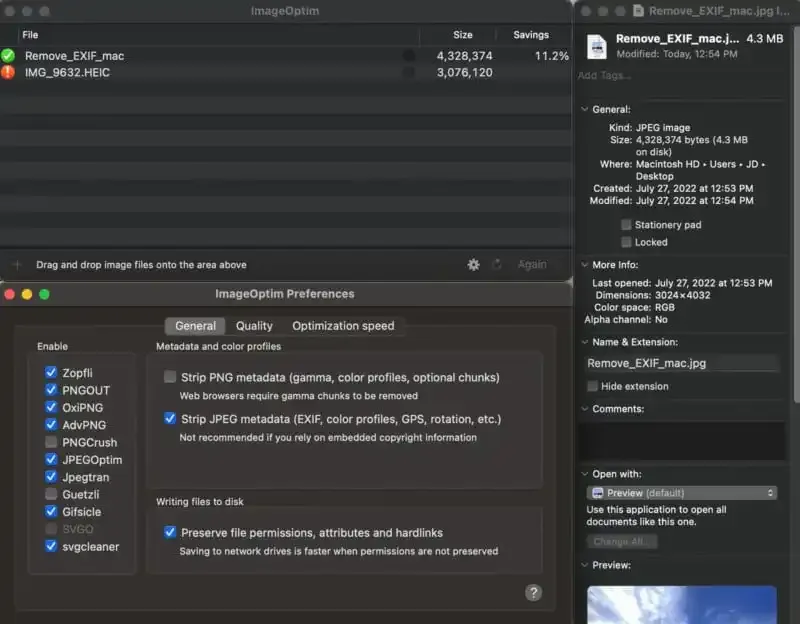800x624 pixels.
Task: Click the refresh icon to re-optimize files
Action: tap(497, 264)
